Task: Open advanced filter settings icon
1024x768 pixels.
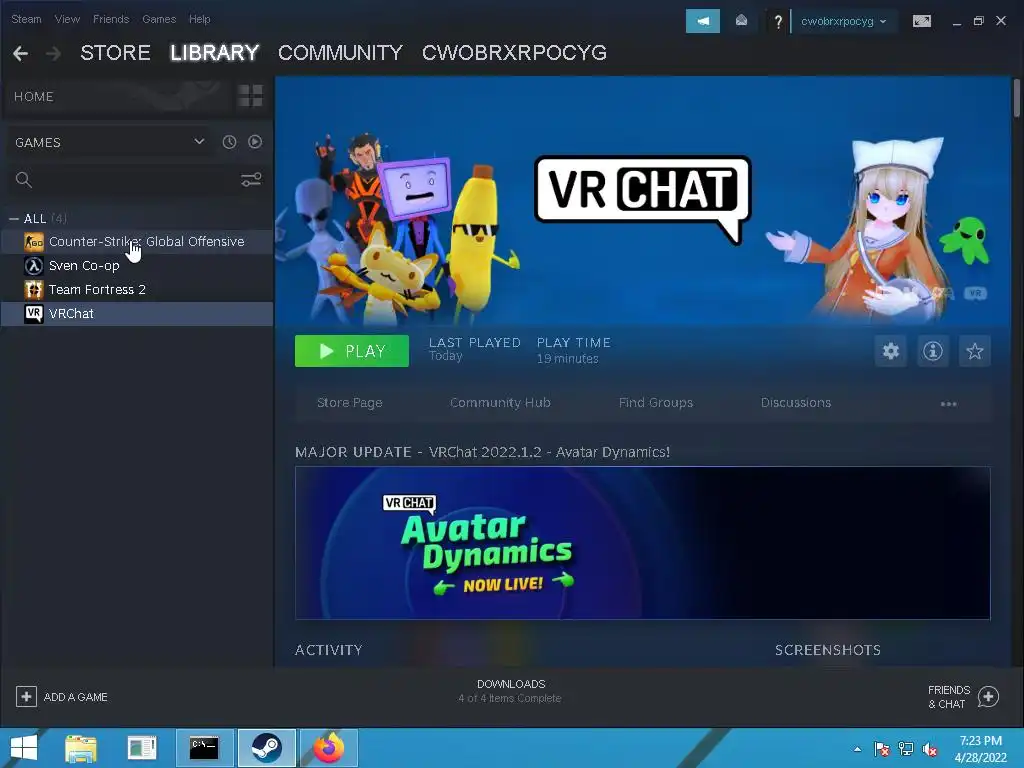Action: pos(251,180)
